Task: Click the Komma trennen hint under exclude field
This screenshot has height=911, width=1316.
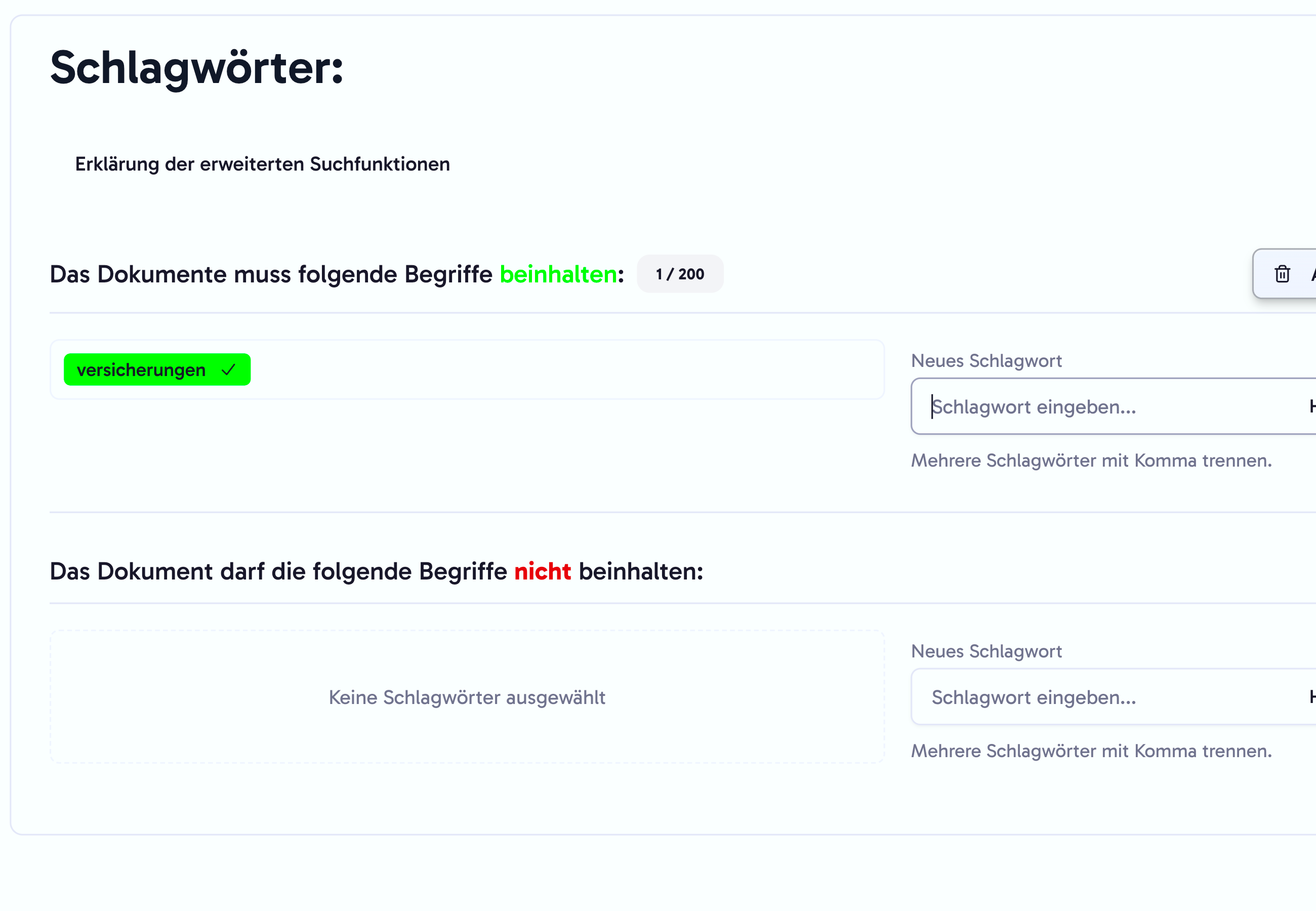Action: click(1091, 751)
